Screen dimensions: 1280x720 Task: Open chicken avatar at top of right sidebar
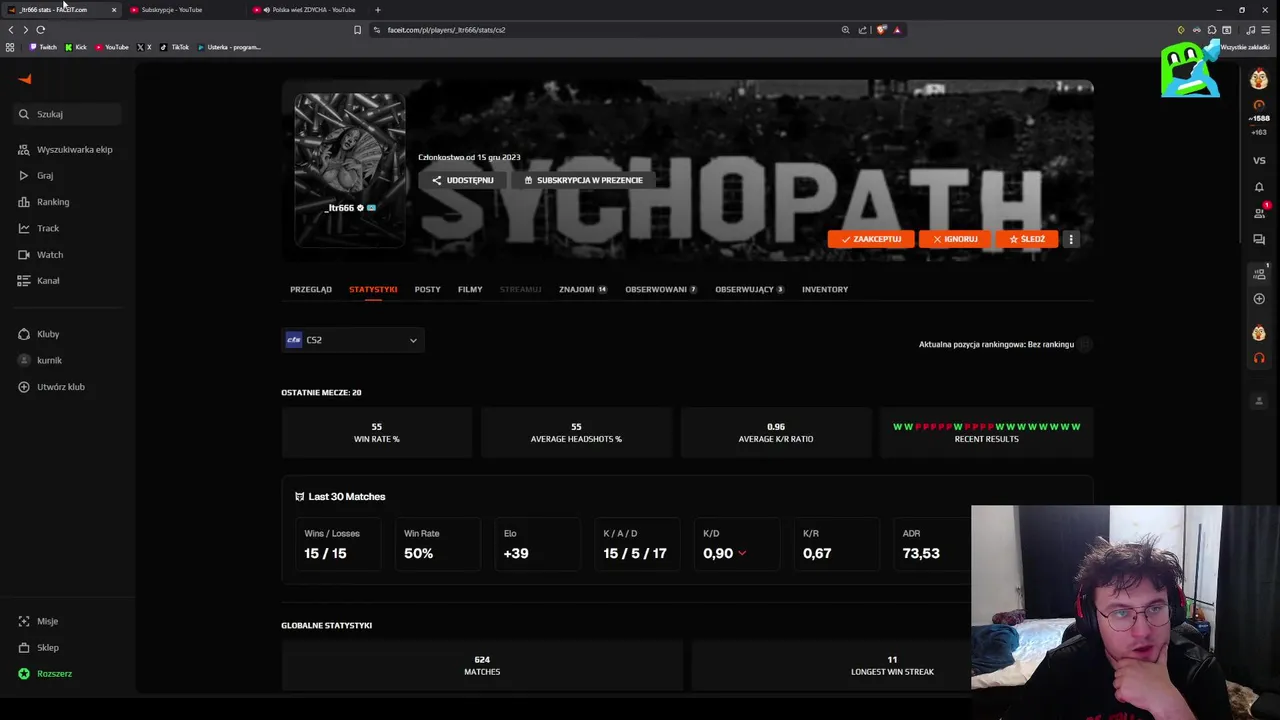(x=1259, y=80)
